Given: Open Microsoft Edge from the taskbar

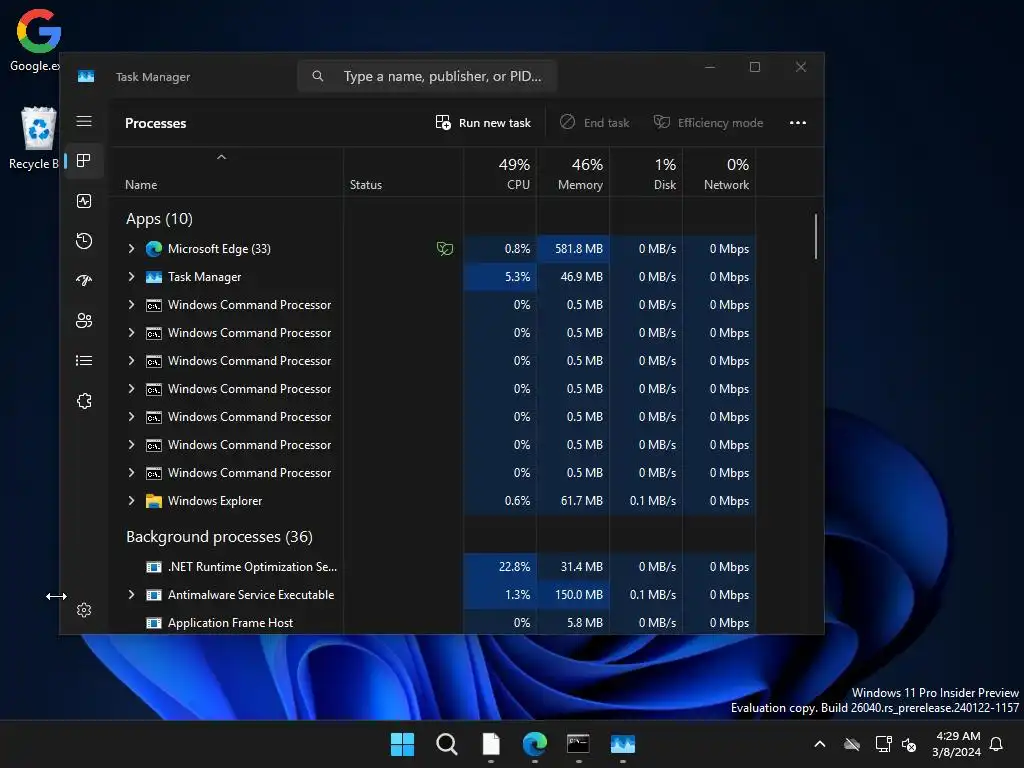Looking at the screenshot, I should 535,744.
